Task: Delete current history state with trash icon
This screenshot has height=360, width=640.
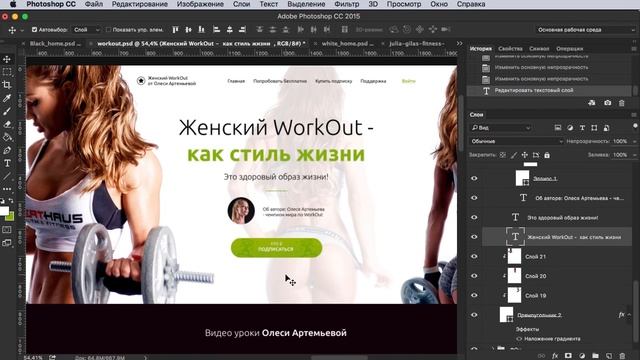Action: click(x=622, y=103)
